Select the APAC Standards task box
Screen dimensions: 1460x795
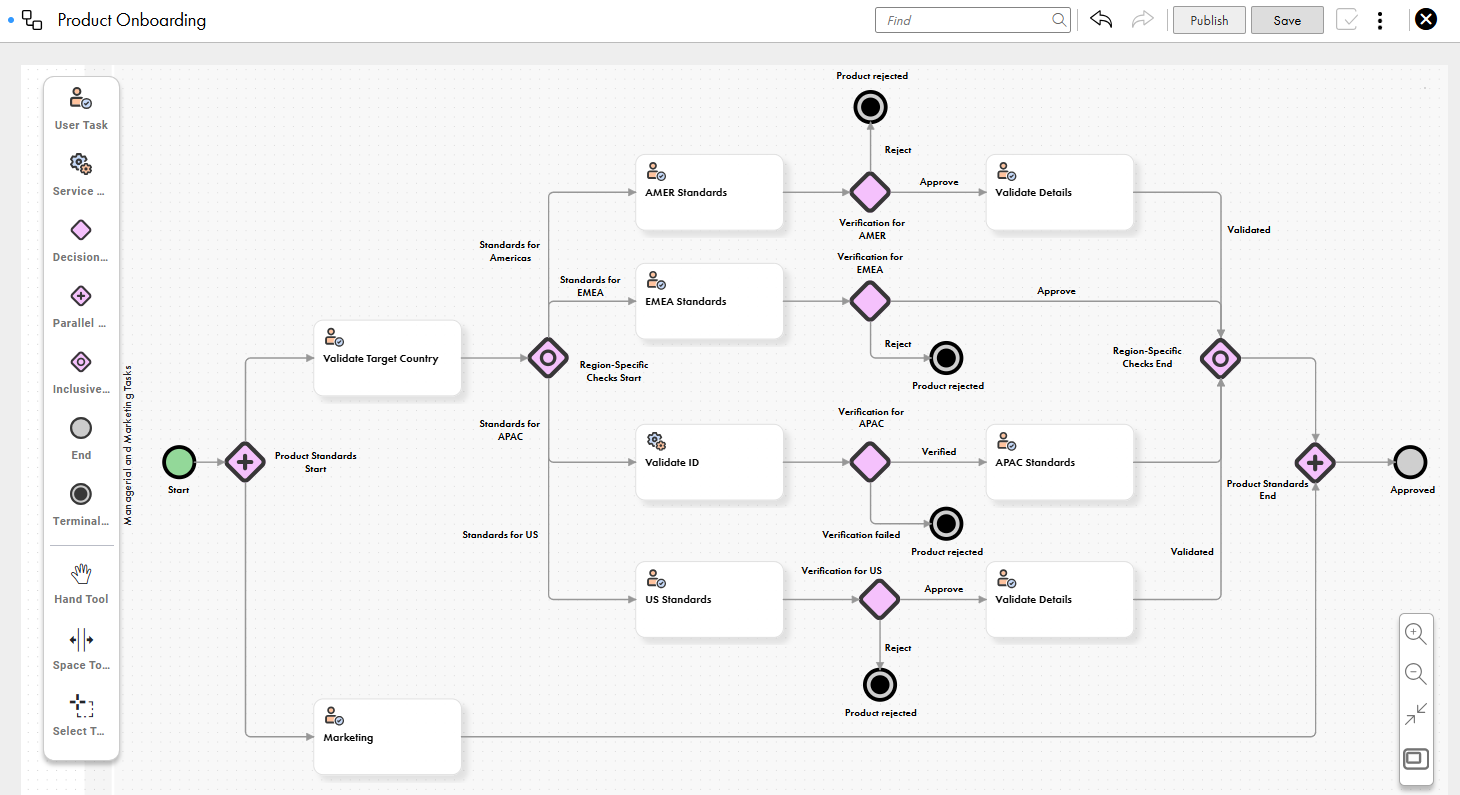coord(1059,462)
